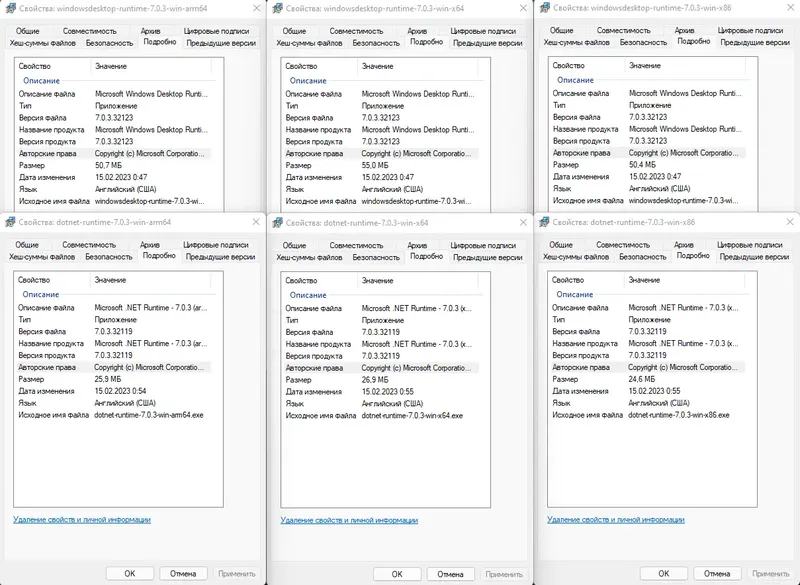Open Архив tab in dotnet-runtime win-arm64 window
This screenshot has width=800, height=585.
(x=149, y=245)
